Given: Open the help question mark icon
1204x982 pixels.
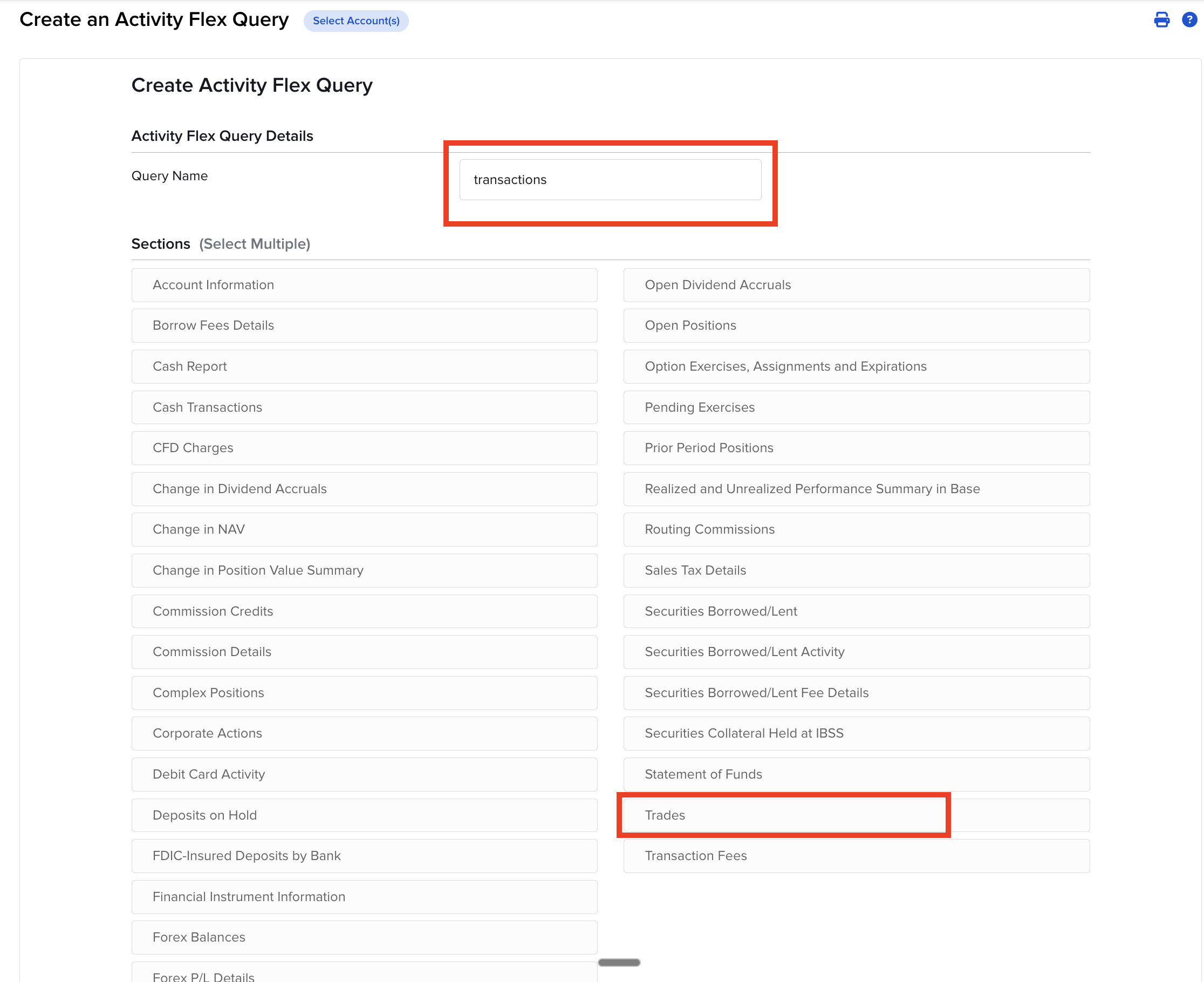Looking at the screenshot, I should 1189,20.
